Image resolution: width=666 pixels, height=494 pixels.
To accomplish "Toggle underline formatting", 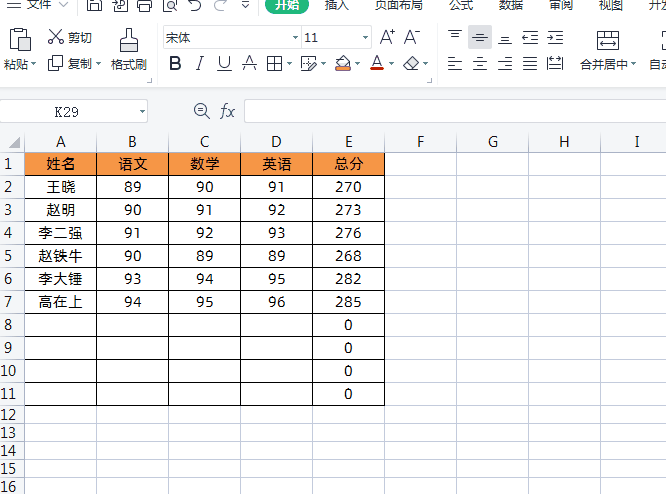I will coord(224,64).
